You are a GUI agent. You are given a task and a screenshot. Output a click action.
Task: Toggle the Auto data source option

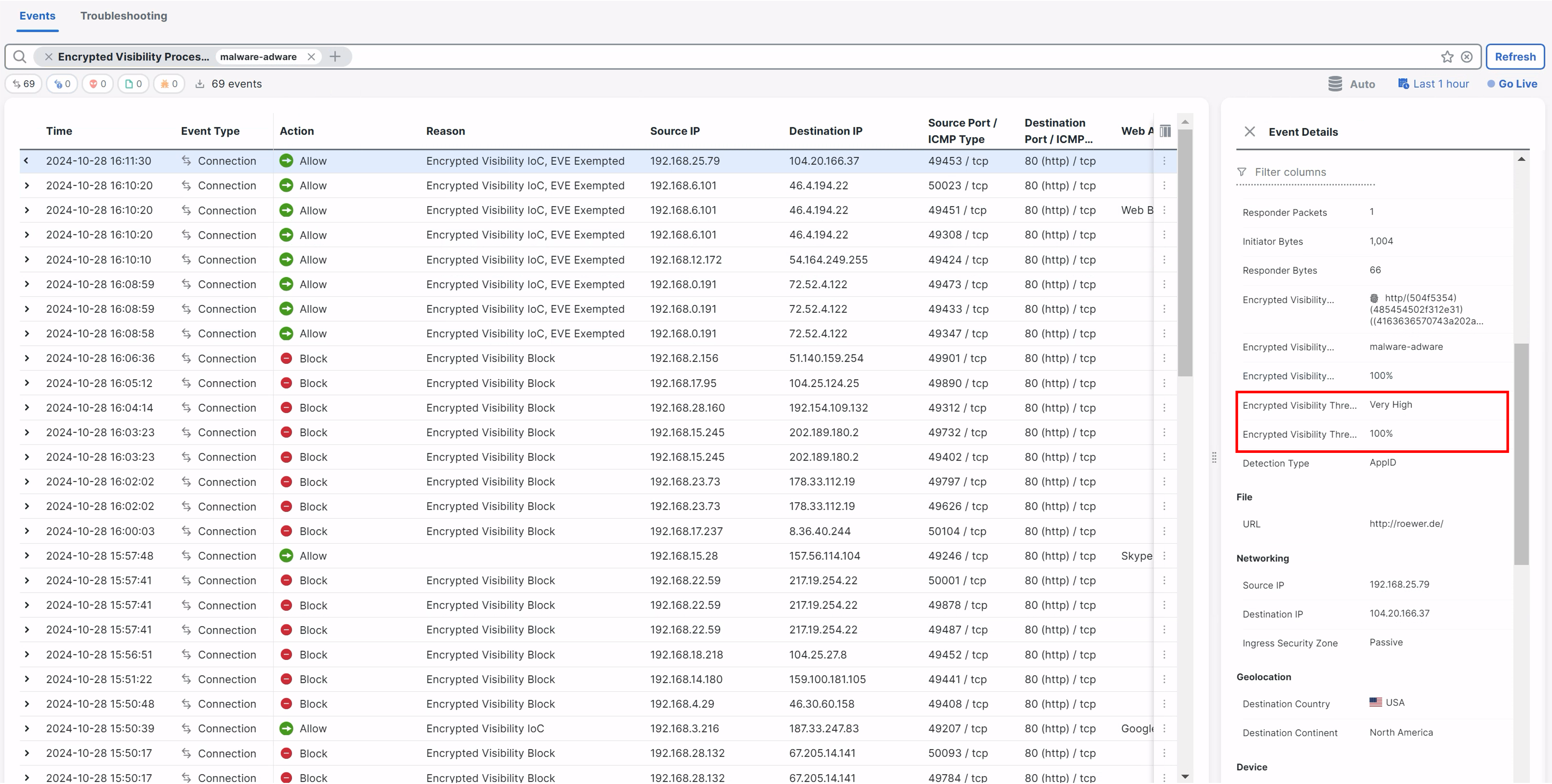tap(1351, 84)
